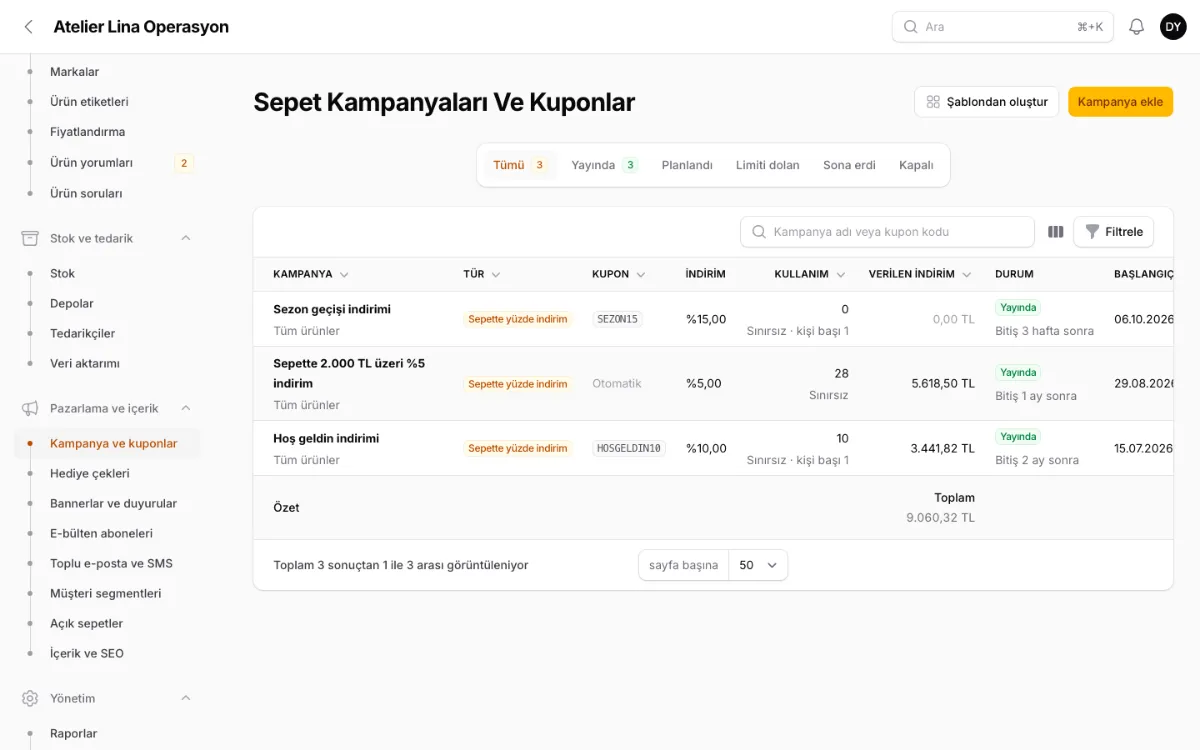Click the 5.618,50 TL discount value

pos(942,384)
